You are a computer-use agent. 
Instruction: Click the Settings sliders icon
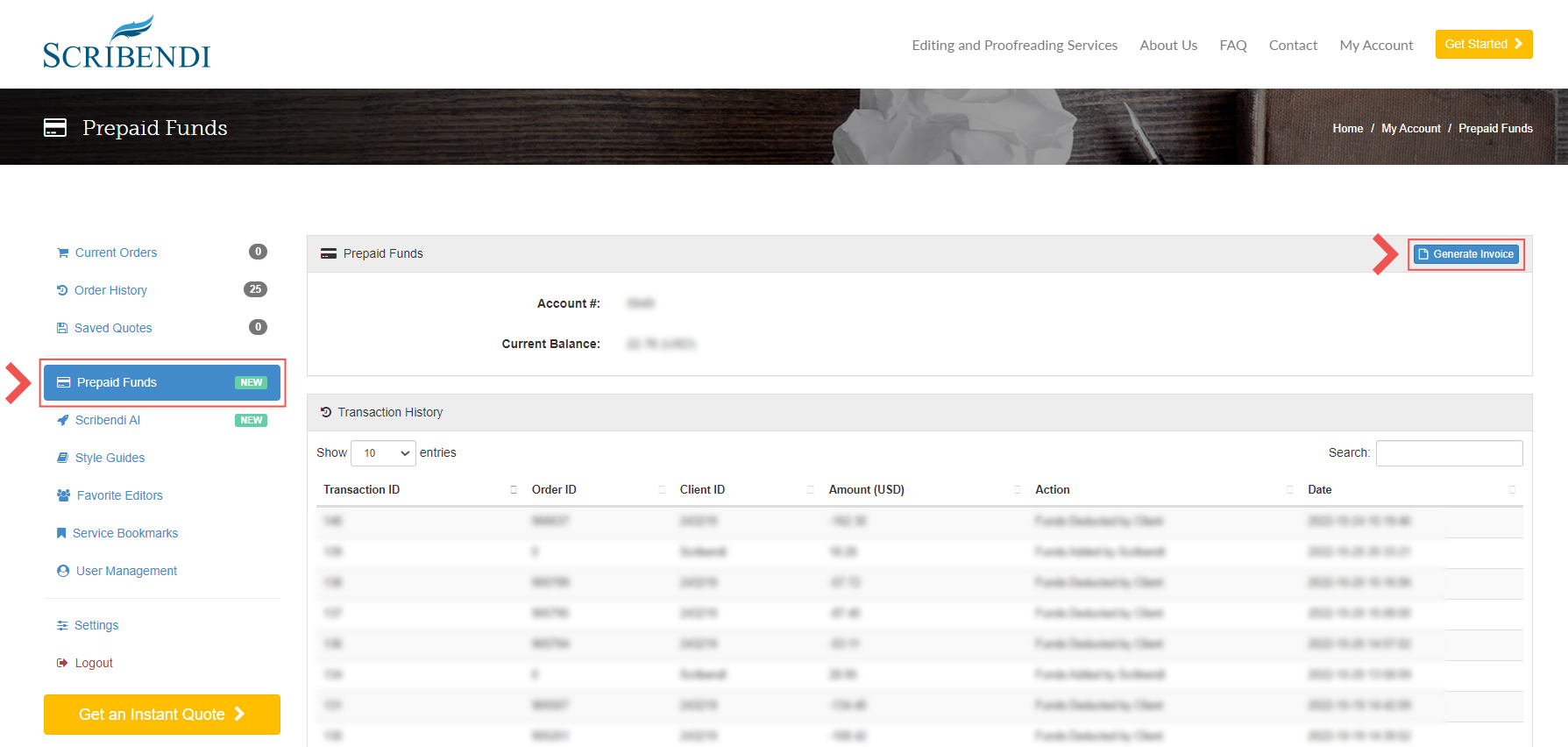[62, 625]
